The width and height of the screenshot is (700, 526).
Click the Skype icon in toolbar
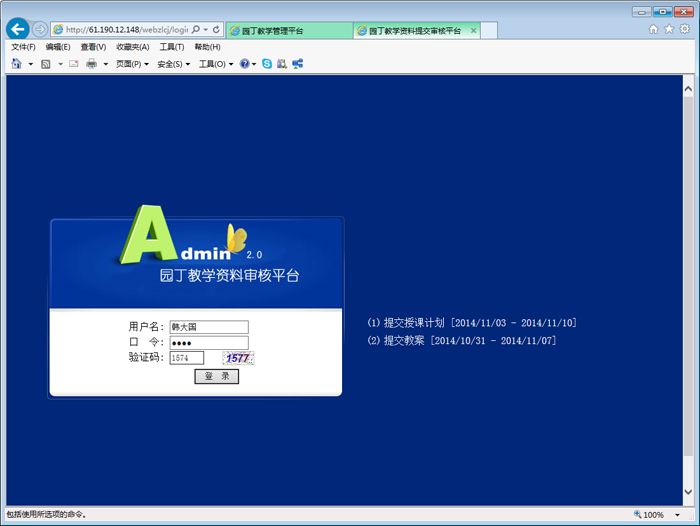pyautogui.click(x=267, y=64)
